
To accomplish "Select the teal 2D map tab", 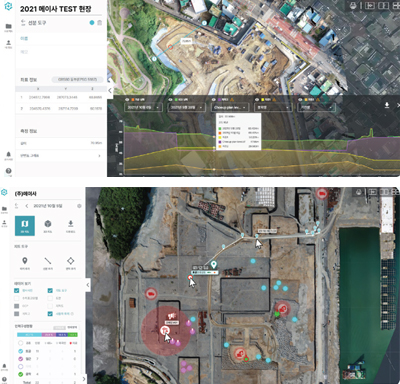I will click(x=25, y=226).
